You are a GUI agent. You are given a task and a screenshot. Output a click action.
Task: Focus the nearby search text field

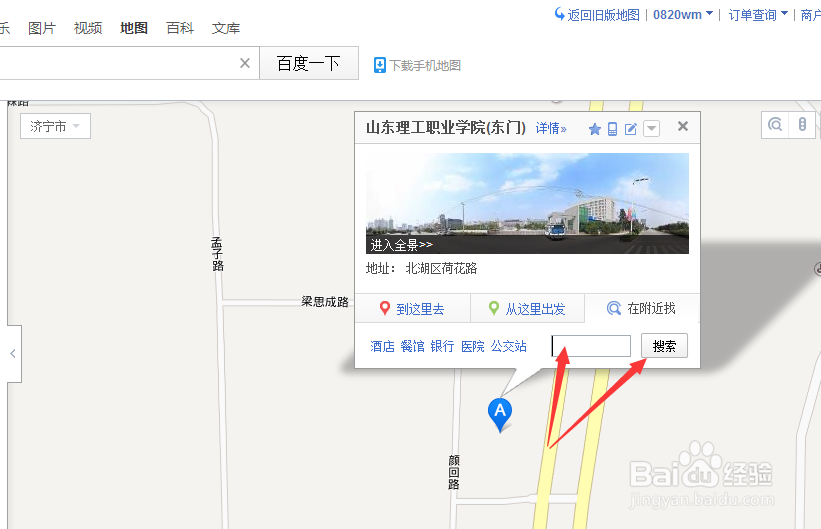click(x=591, y=346)
